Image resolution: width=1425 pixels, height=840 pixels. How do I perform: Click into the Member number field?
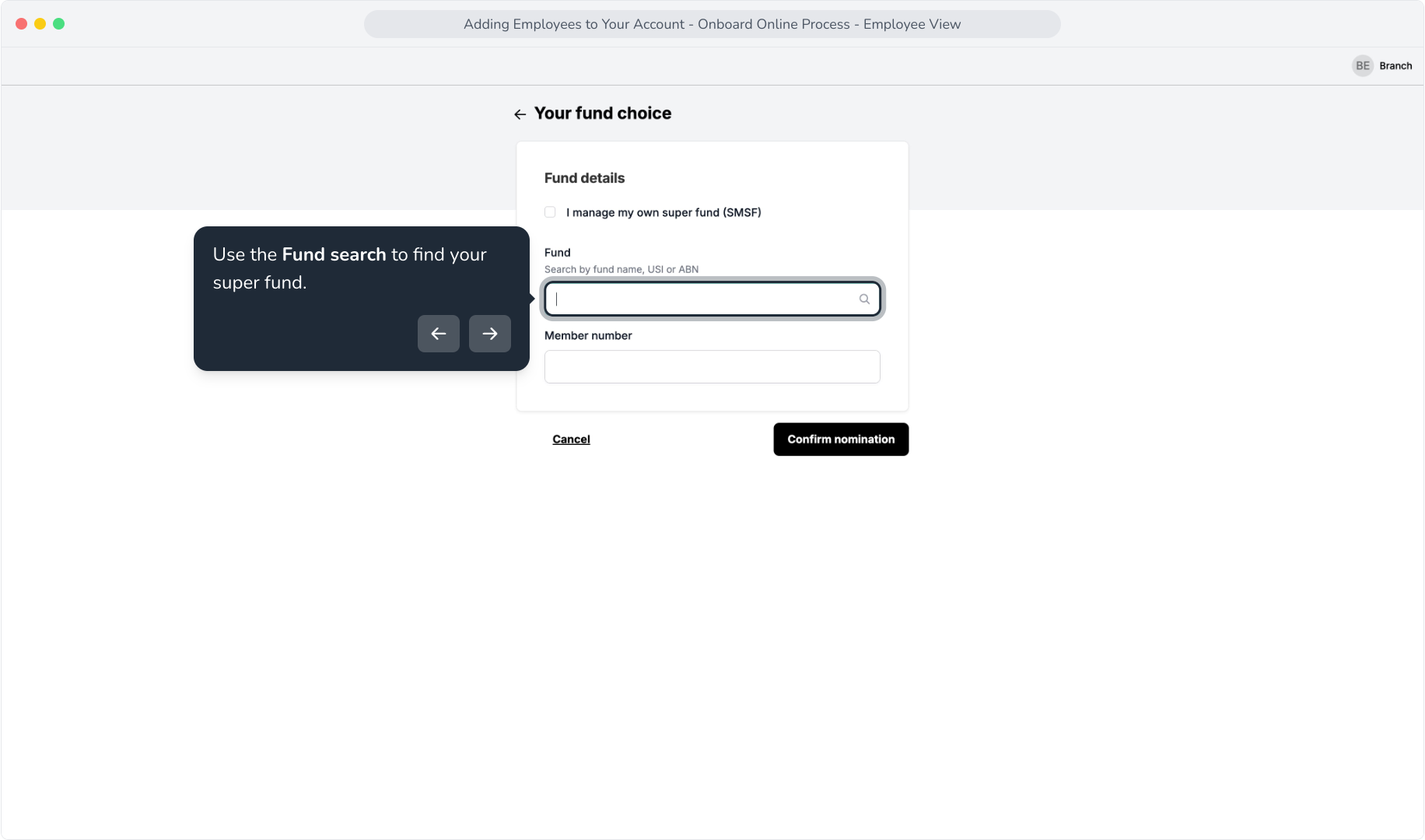(712, 367)
